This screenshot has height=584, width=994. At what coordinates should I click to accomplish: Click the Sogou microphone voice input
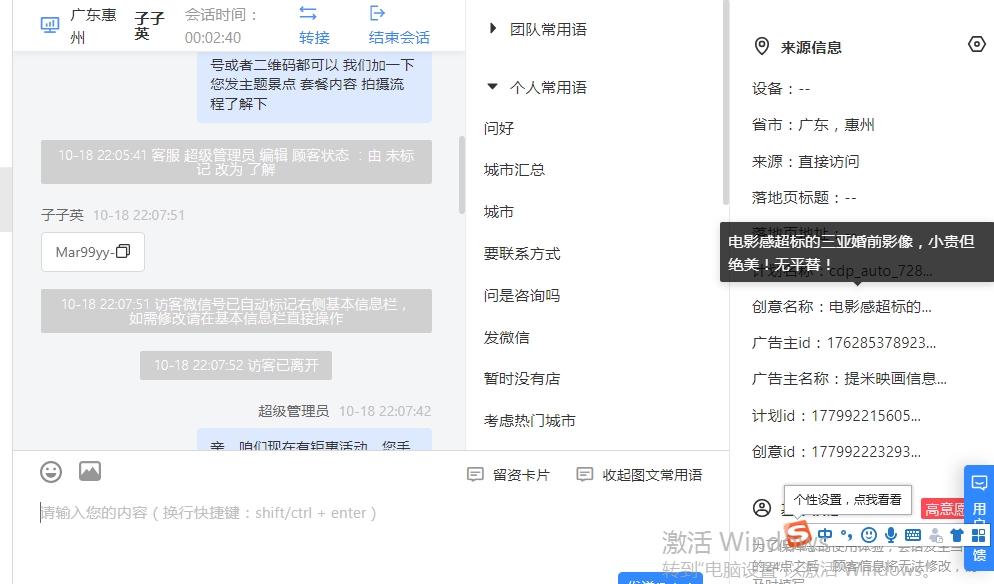(891, 535)
